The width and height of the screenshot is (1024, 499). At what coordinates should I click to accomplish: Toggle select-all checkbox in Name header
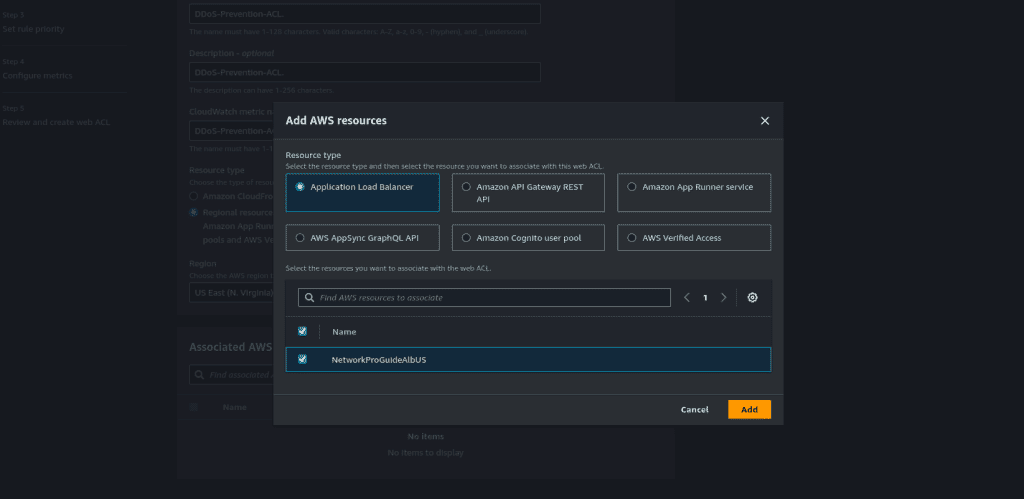tap(302, 331)
